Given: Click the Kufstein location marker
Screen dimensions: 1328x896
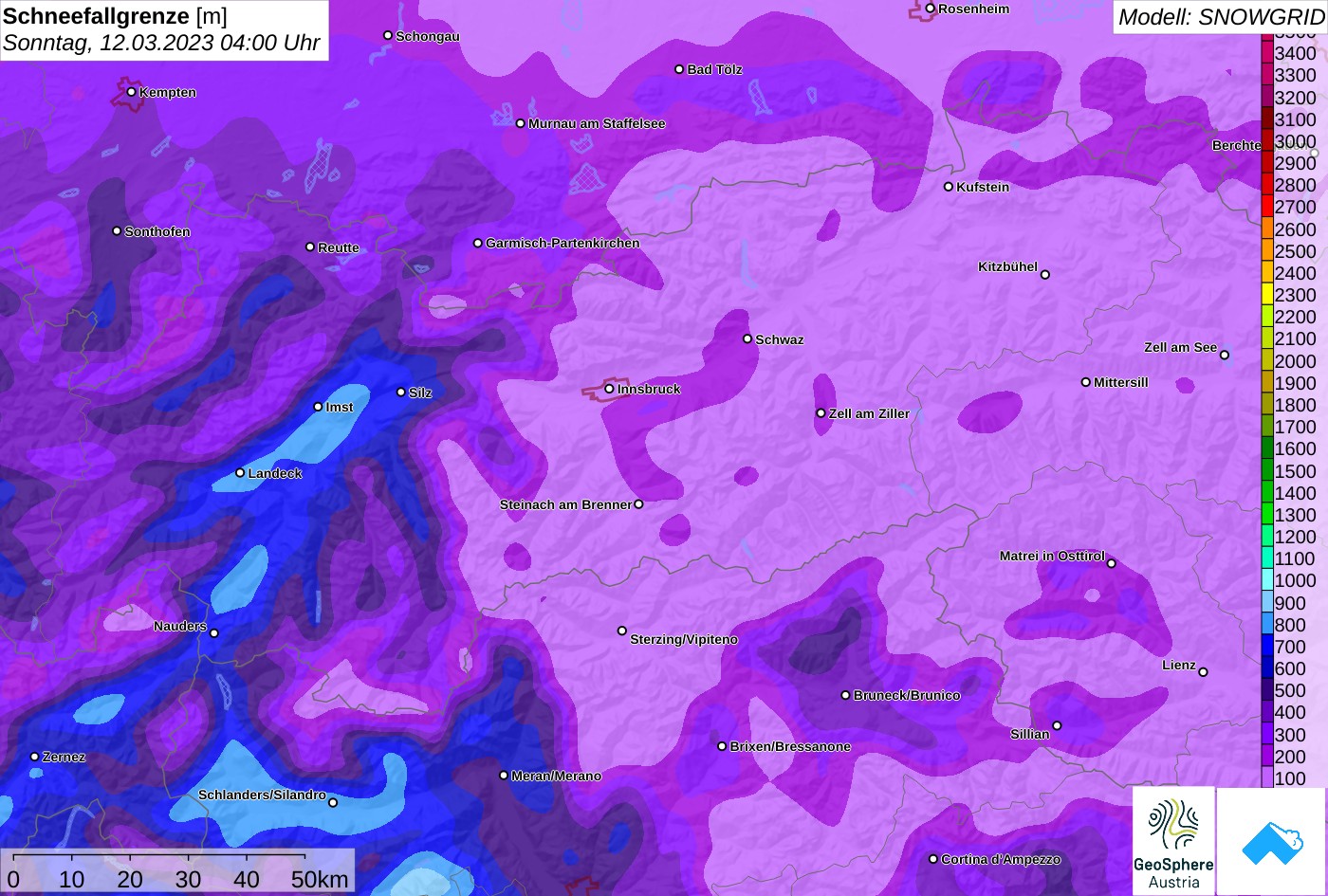Looking at the screenshot, I should pyautogui.click(x=948, y=187).
